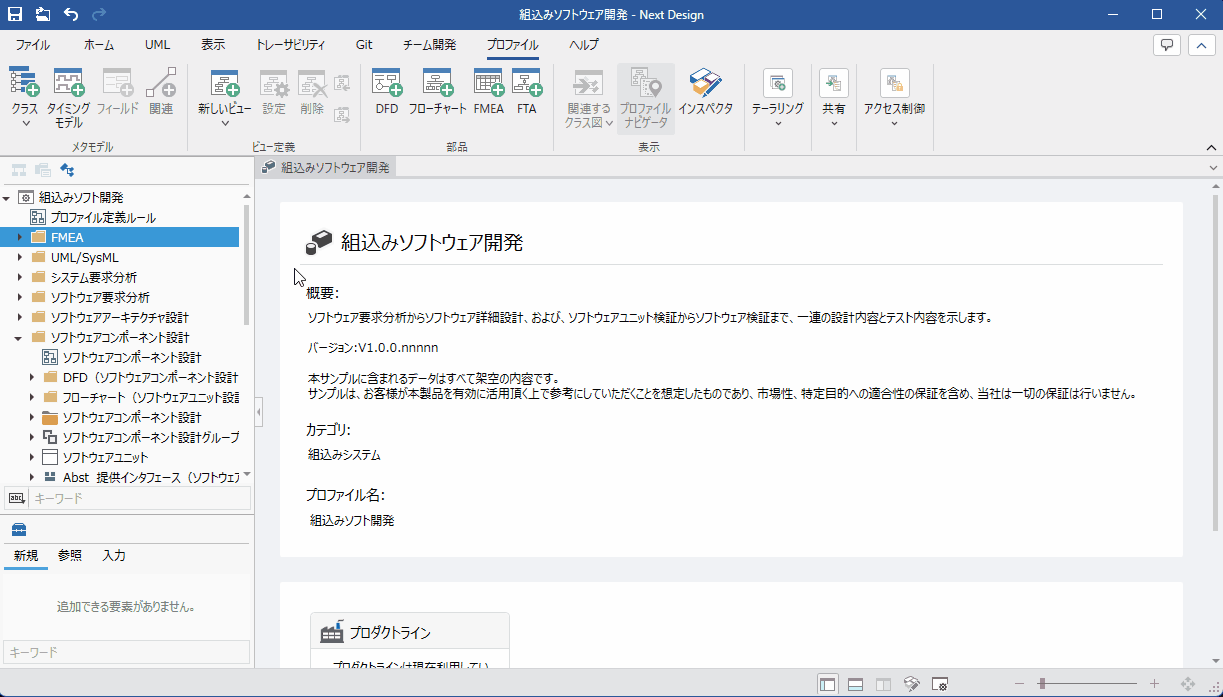
Task: Click the fit-to-view arrows icon in status bar
Action: click(1189, 684)
